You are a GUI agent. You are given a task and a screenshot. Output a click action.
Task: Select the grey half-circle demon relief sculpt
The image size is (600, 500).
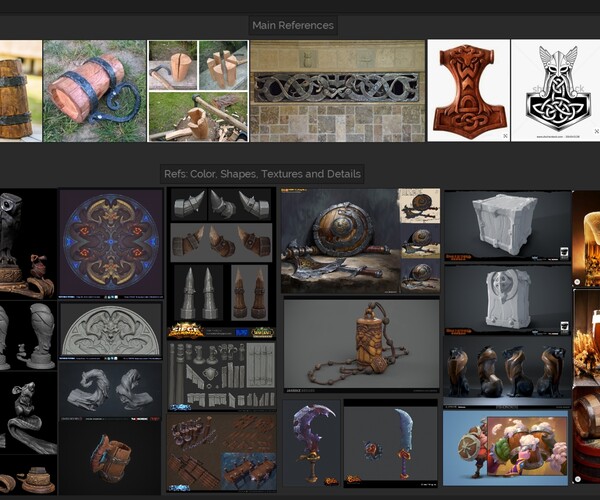pyautogui.click(x=111, y=332)
